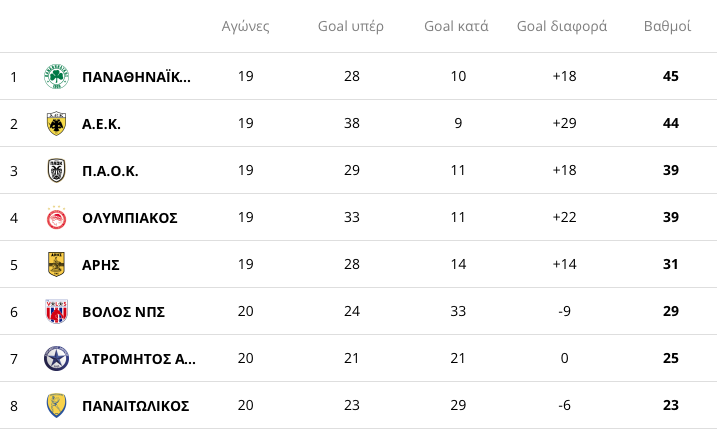Select the Π.Α.Ο.Κ. team name
The height and width of the screenshot is (432, 717).
[x=110, y=171]
